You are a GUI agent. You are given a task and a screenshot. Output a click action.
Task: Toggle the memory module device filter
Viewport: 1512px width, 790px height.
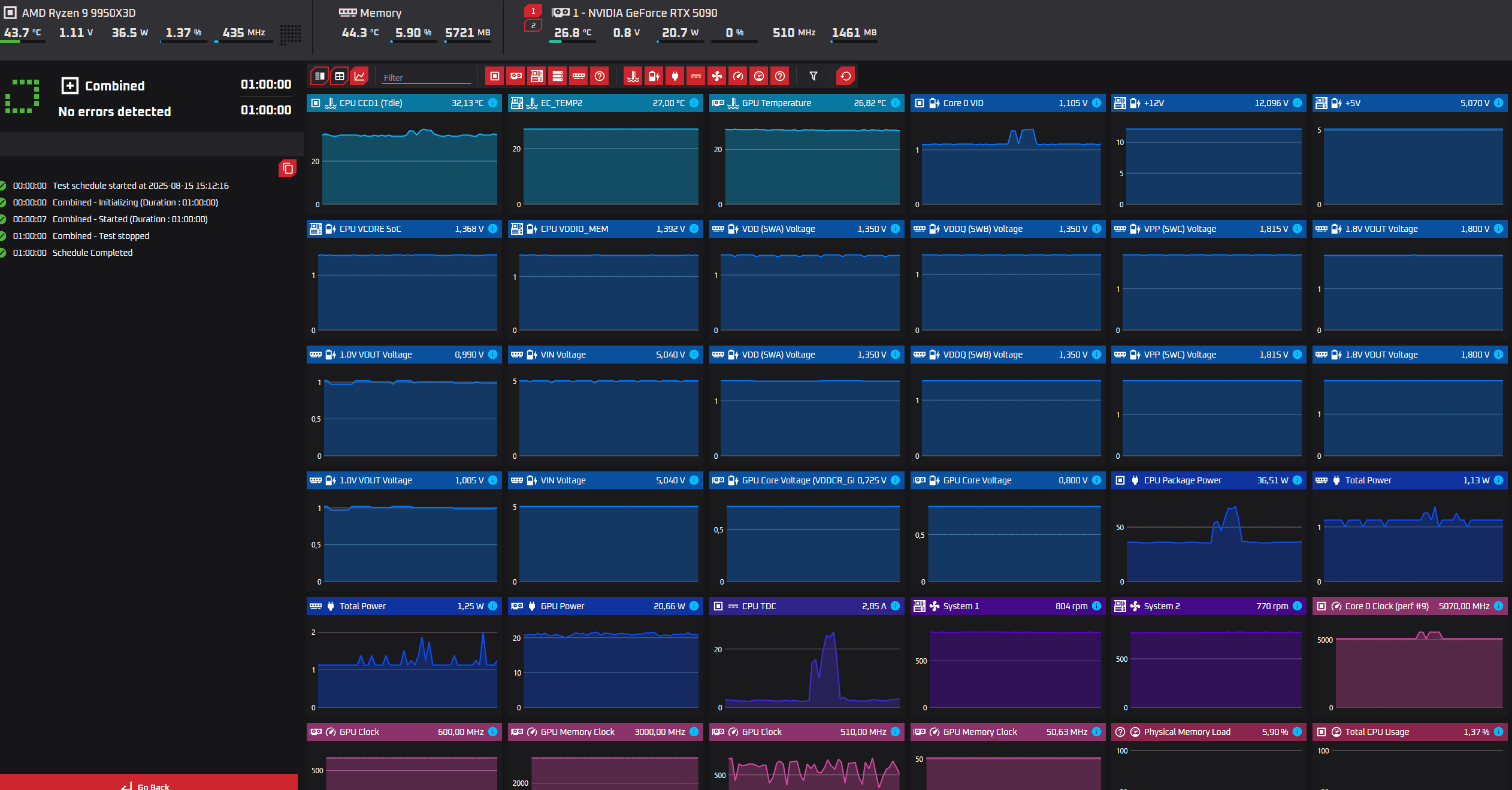pyautogui.click(x=578, y=76)
